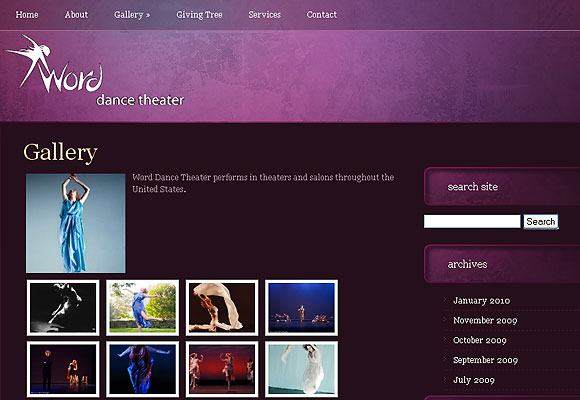
Task: Open the red backdrop dancers thumbnail
Action: tap(222, 369)
